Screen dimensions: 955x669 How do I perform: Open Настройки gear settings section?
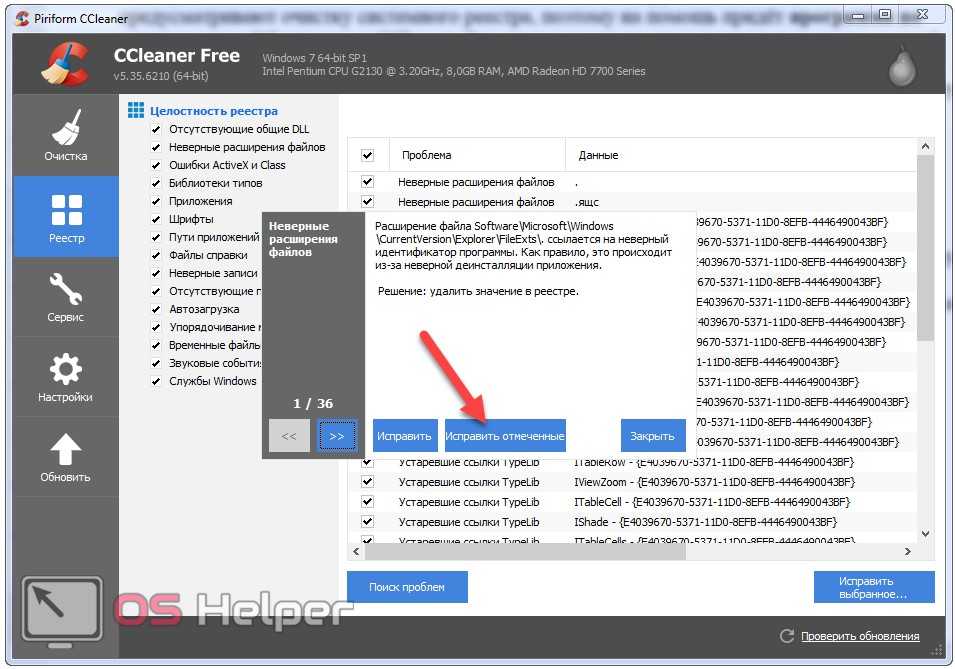pyautogui.click(x=65, y=377)
